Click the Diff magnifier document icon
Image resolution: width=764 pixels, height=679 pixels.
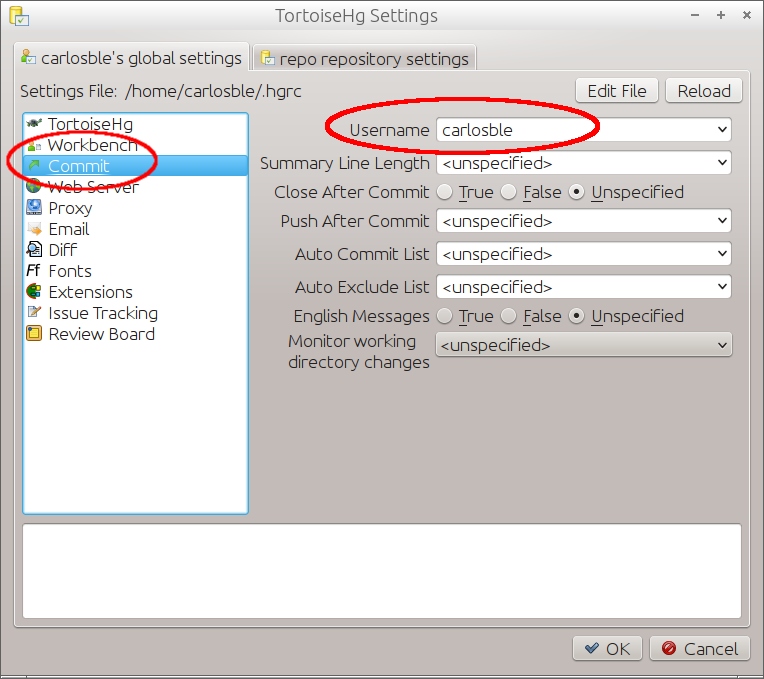tap(34, 250)
